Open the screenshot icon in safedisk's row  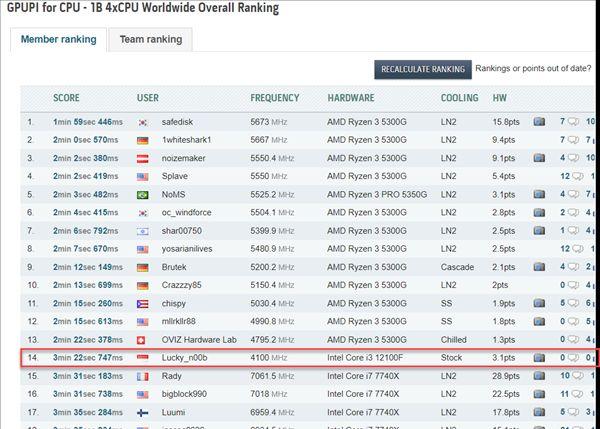(539, 122)
